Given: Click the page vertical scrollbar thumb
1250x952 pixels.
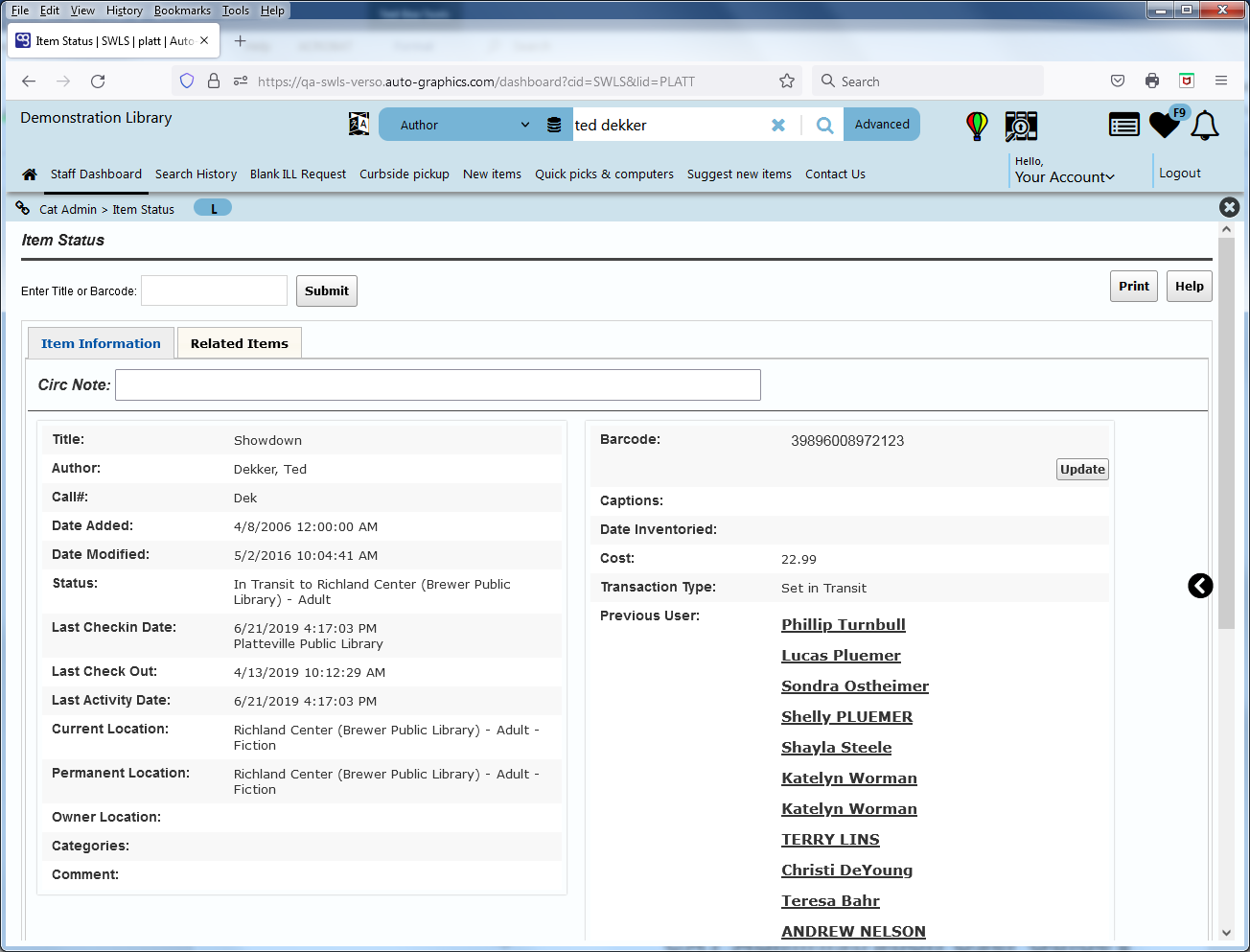Looking at the screenshot, I should pyautogui.click(x=1226, y=433).
